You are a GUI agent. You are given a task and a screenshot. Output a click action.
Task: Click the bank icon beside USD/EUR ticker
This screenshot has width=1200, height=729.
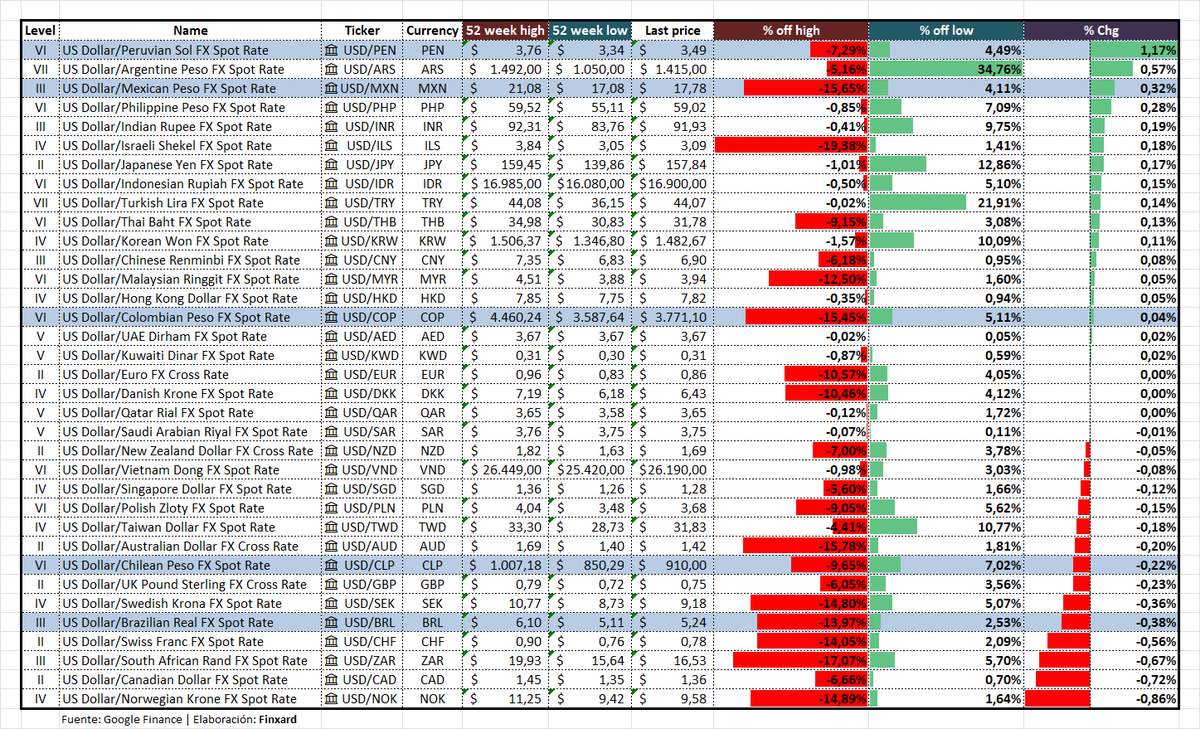coord(332,373)
